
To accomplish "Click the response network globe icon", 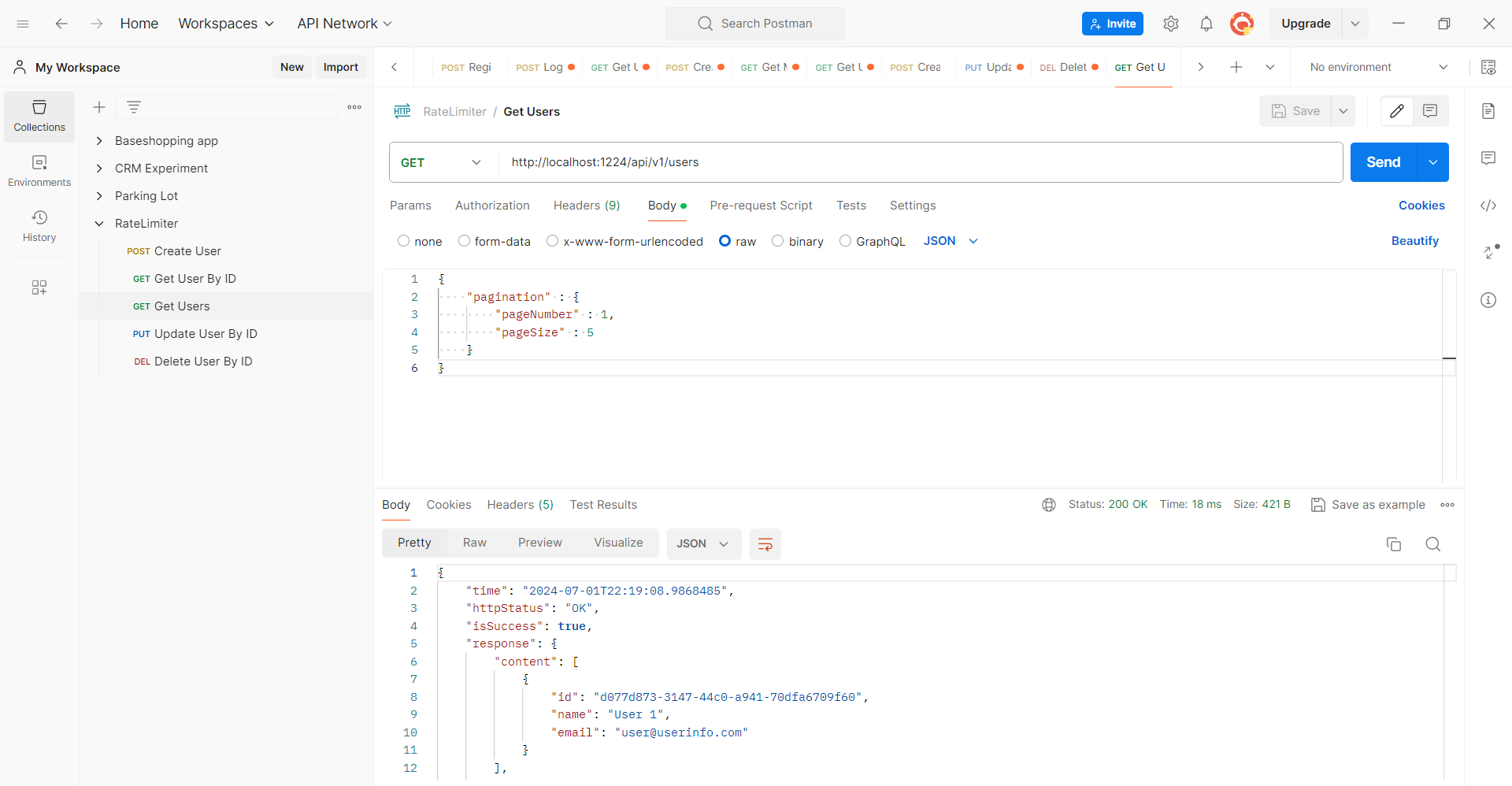I will pos(1049,505).
